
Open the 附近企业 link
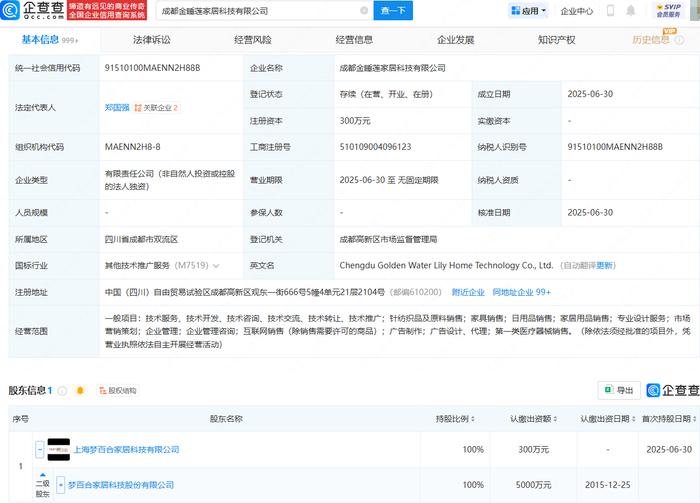[x=468, y=292]
